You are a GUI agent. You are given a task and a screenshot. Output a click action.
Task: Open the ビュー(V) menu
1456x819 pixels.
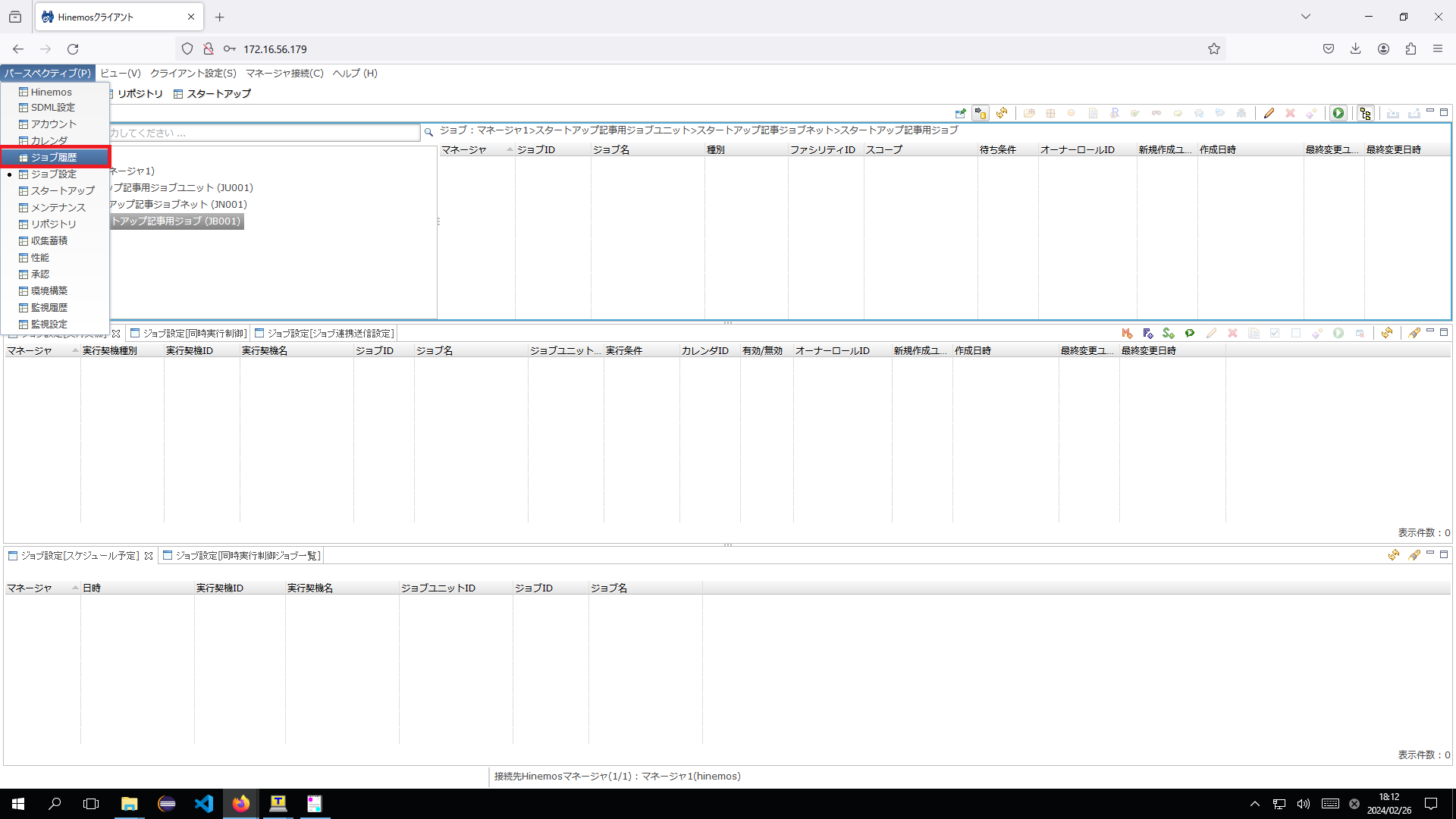click(121, 74)
